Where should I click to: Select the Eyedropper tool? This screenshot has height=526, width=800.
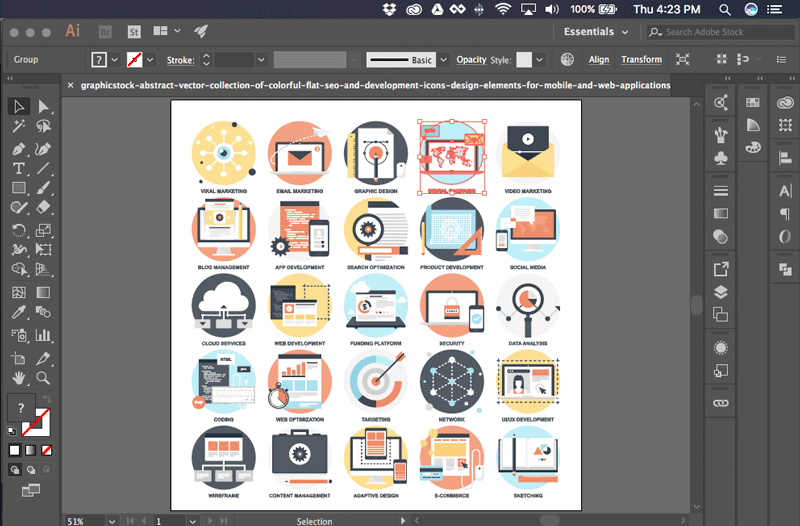pos(18,314)
